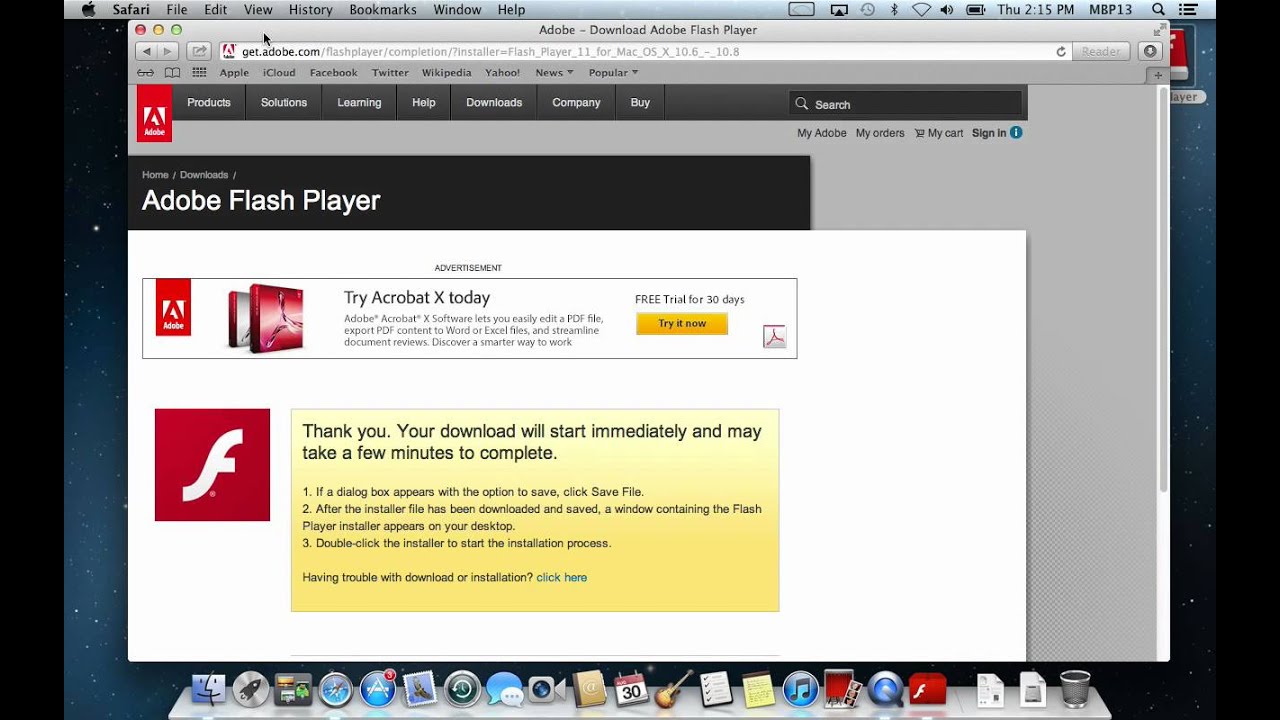Open Finder from the Dock

(x=209, y=689)
